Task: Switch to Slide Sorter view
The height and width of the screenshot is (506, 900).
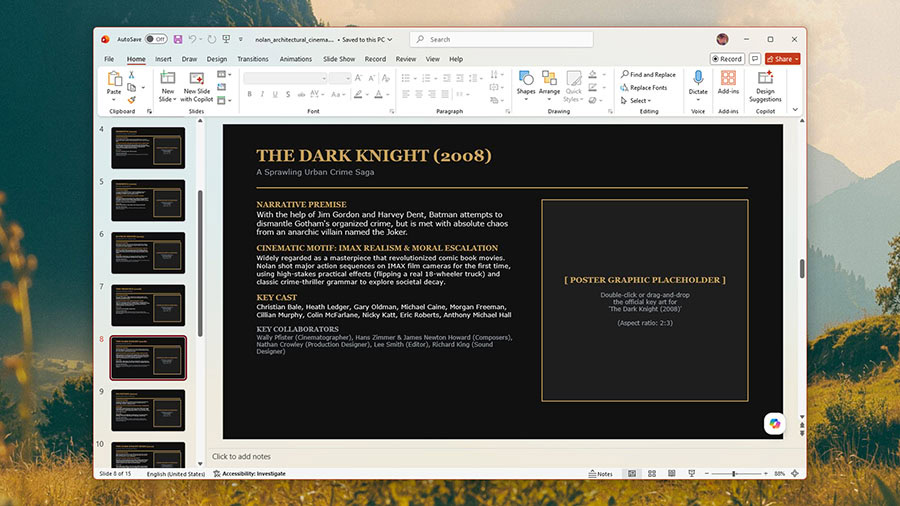Action: click(651, 474)
